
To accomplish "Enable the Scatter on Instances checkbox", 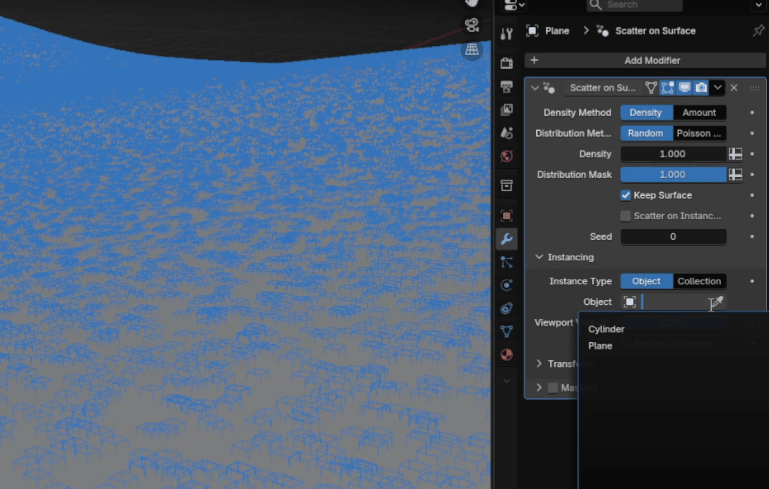I will [x=626, y=215].
